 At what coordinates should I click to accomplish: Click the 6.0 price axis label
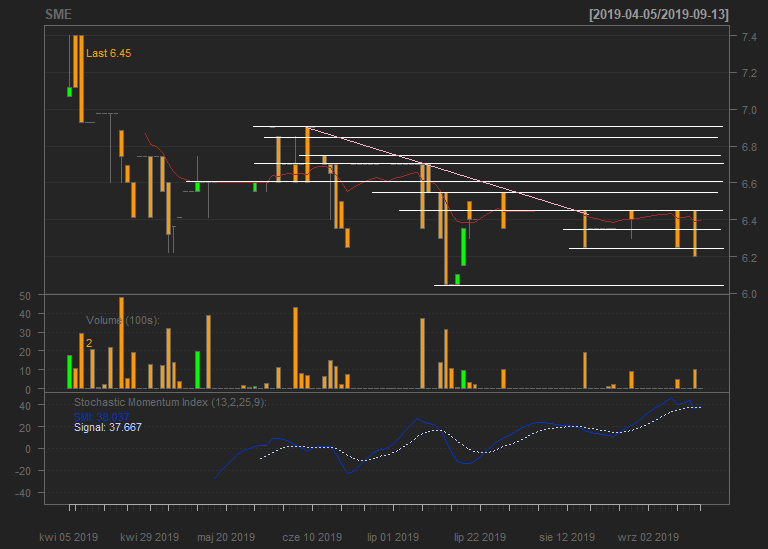tap(749, 294)
